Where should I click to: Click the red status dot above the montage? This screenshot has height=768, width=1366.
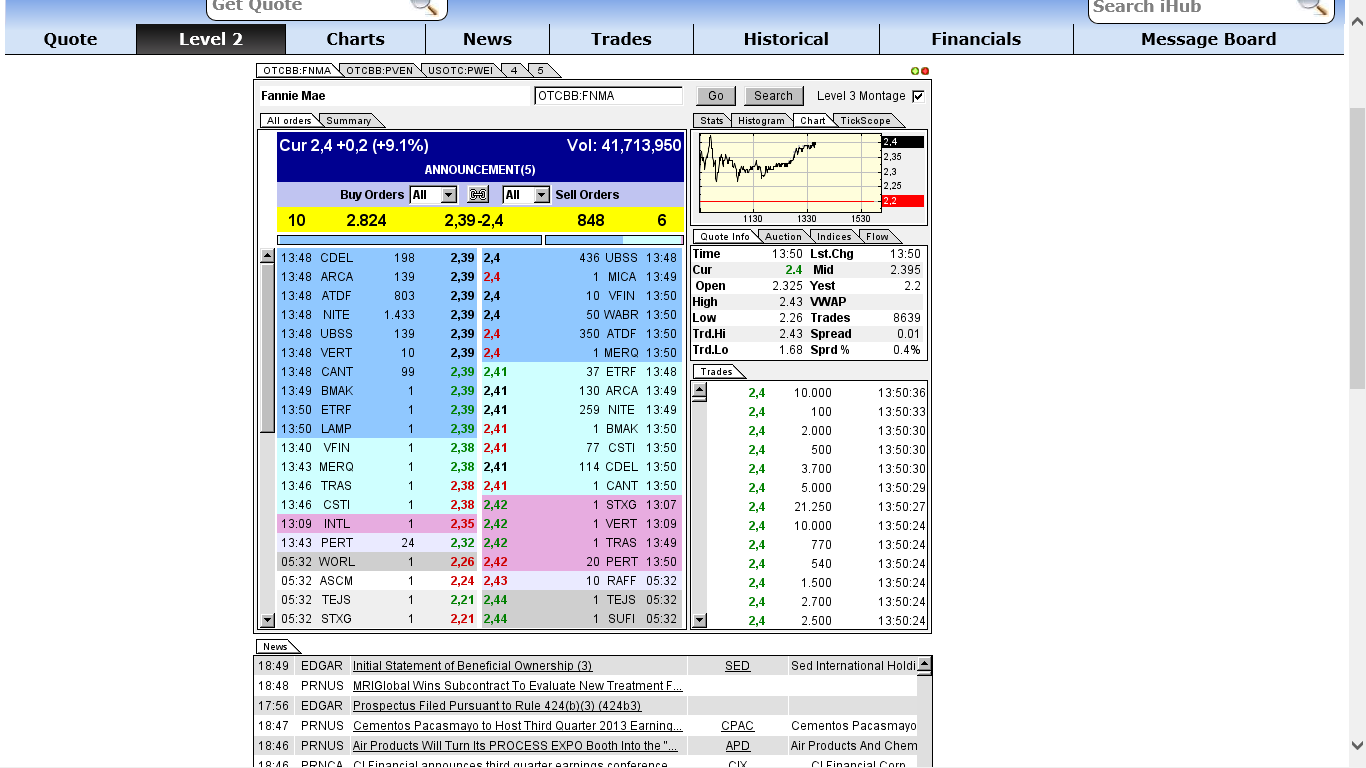(927, 70)
